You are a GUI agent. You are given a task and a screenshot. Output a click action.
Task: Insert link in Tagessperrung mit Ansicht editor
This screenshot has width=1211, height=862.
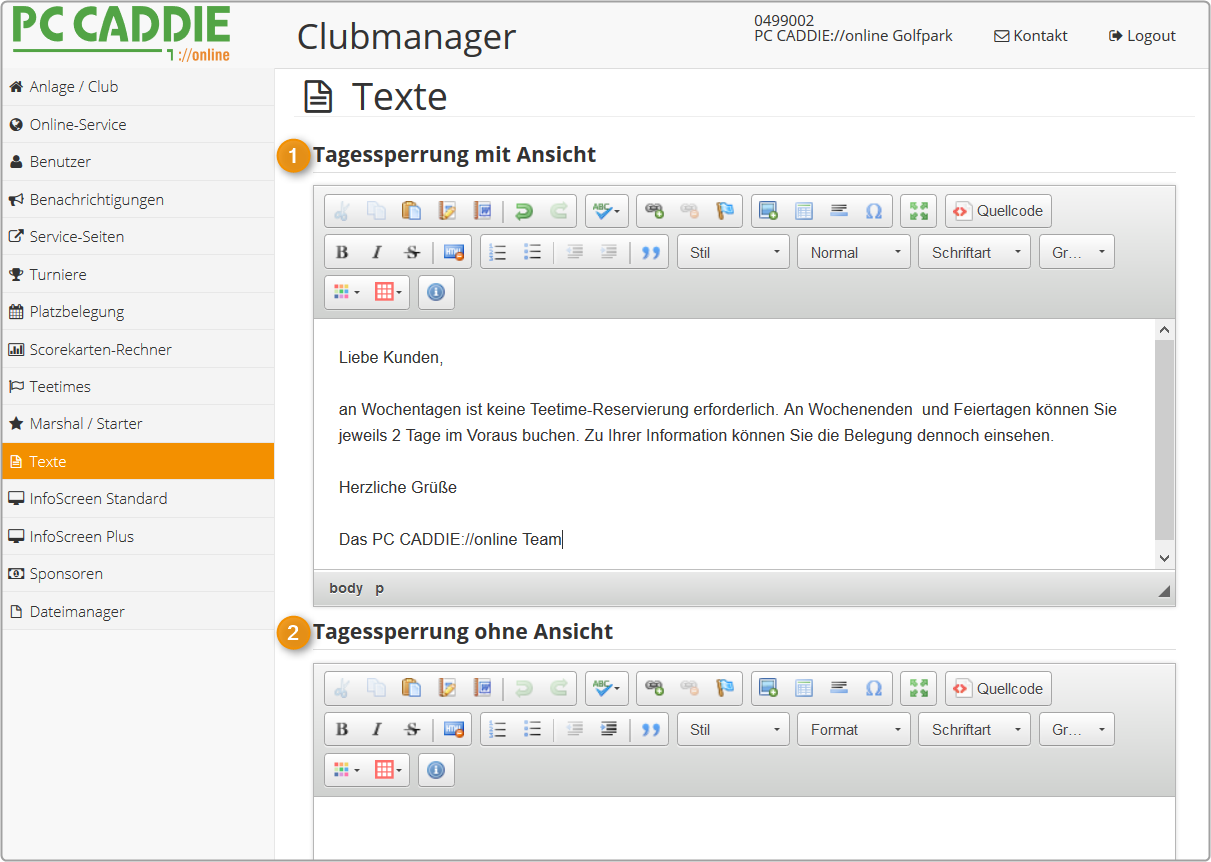click(x=654, y=211)
